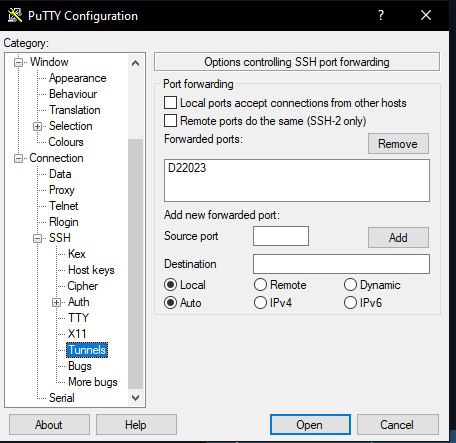Click into the Destination text field
Viewport: 456px width, 443px height.
click(x=341, y=264)
